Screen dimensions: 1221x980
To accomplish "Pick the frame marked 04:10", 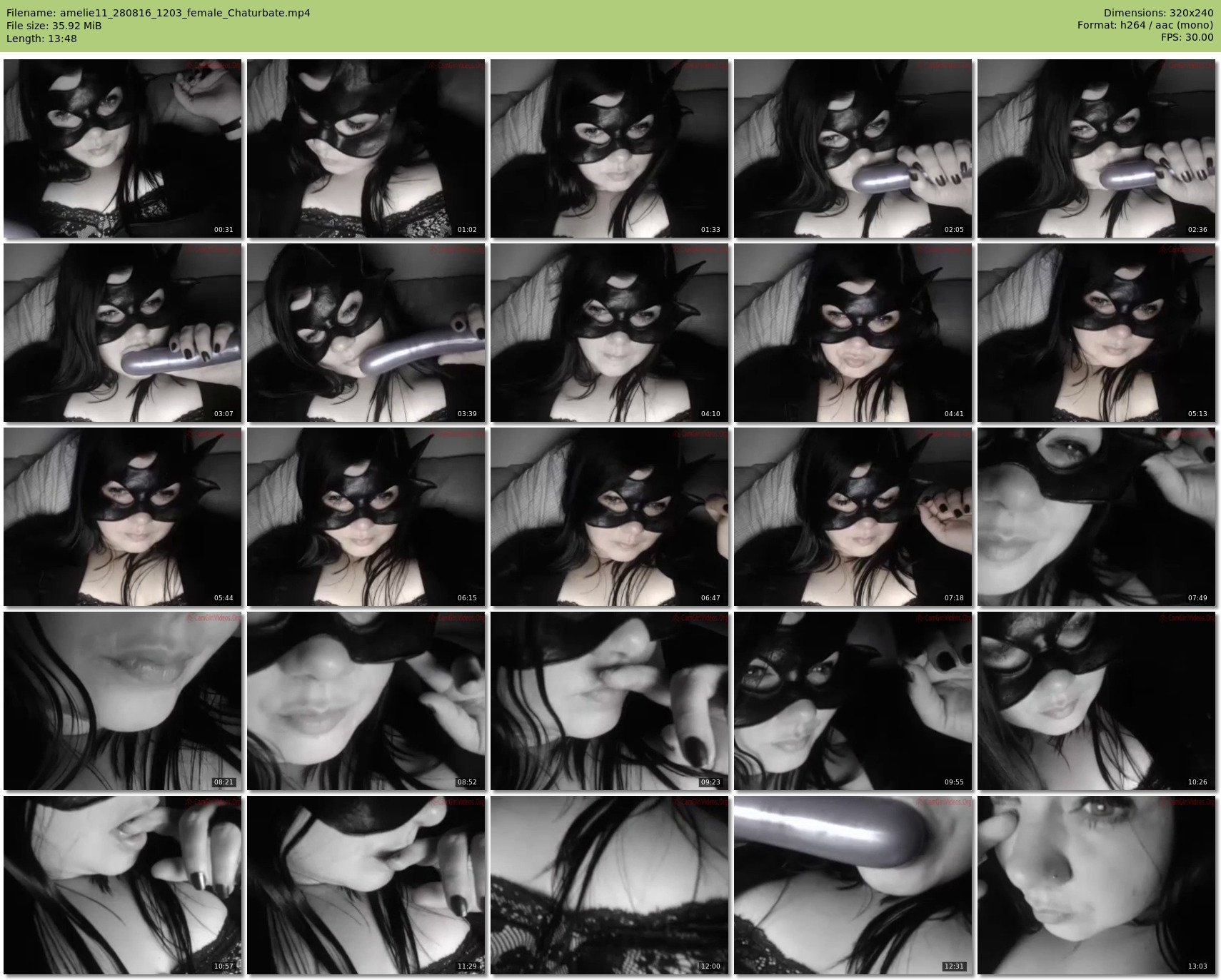I will pyautogui.click(x=609, y=333).
